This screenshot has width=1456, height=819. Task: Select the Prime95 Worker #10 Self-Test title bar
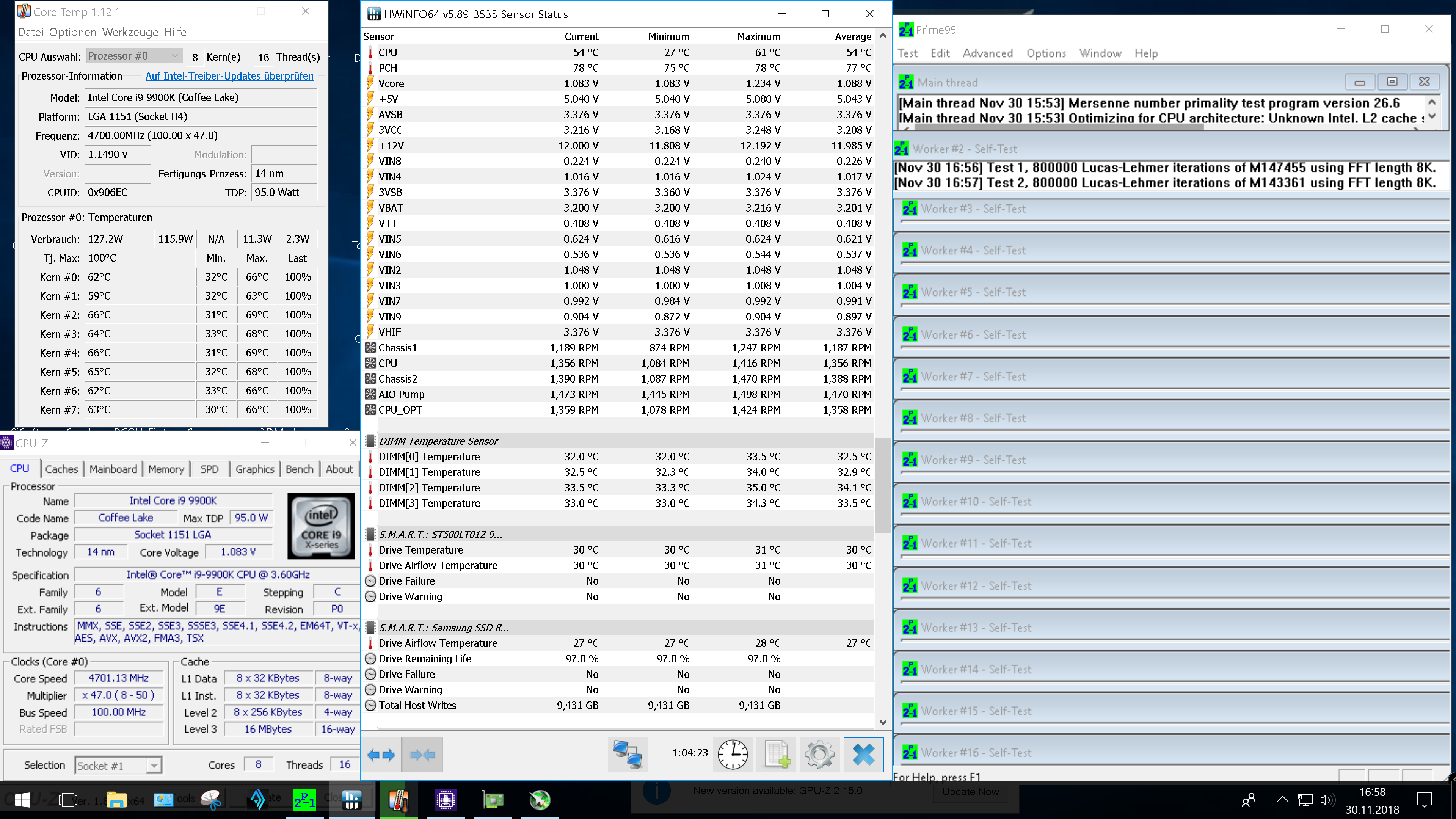(x=1172, y=501)
